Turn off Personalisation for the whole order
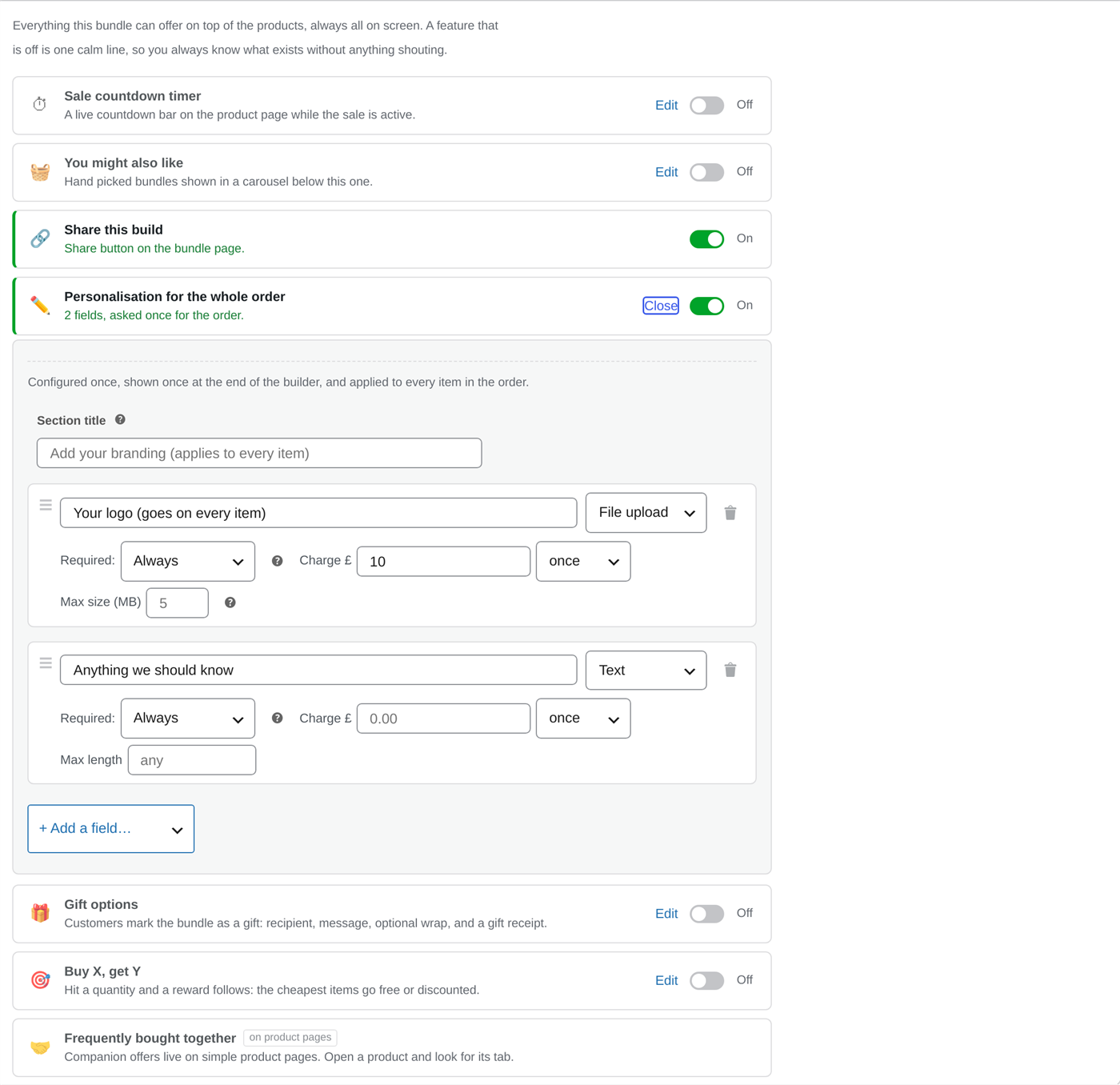Image resolution: width=1120 pixels, height=1085 pixels. click(x=706, y=306)
